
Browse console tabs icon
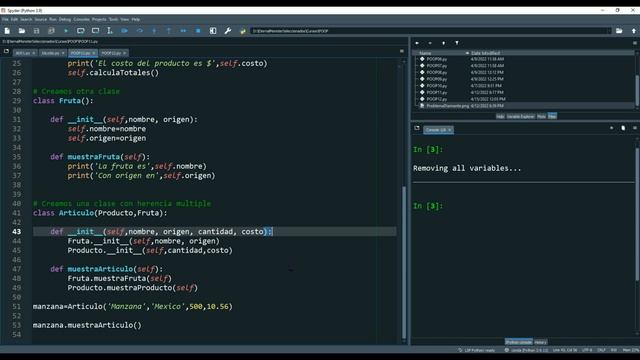coord(417,128)
